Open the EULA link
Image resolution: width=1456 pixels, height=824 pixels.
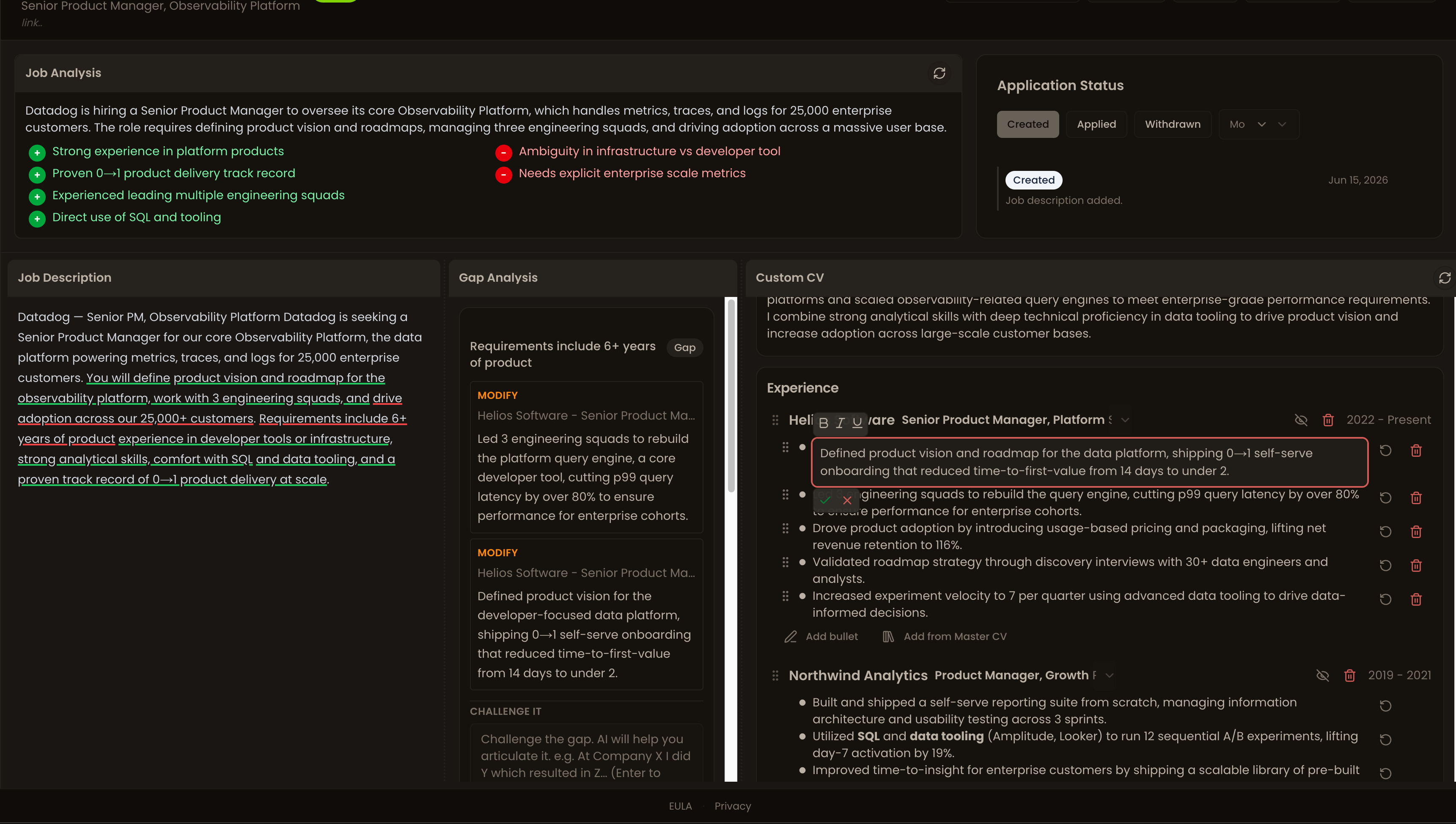point(680,806)
